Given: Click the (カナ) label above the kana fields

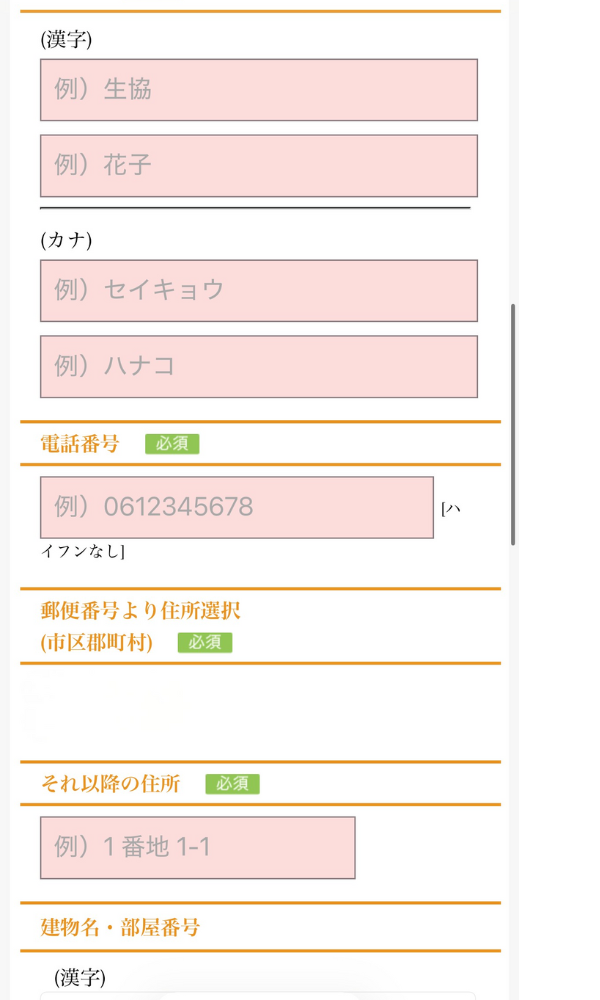Looking at the screenshot, I should 66,241.
